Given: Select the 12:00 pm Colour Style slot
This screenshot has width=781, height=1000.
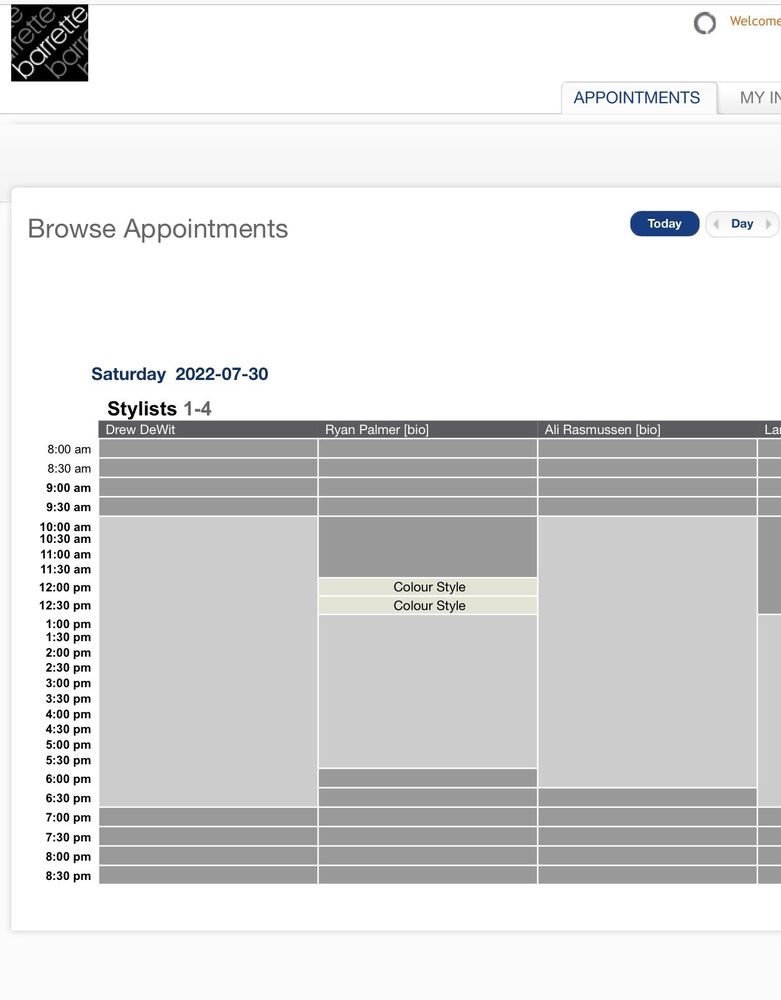Looking at the screenshot, I should pyautogui.click(x=428, y=587).
